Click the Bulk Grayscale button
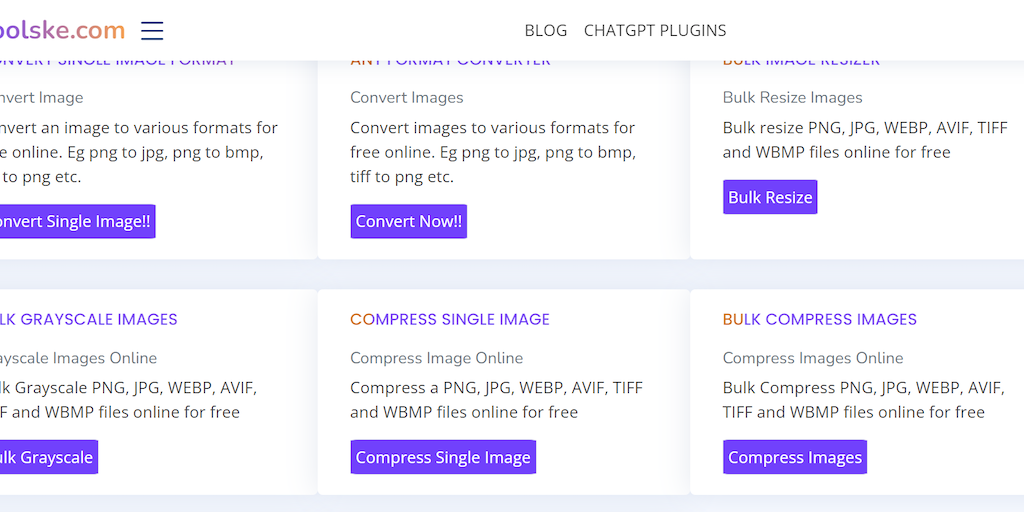1024x512 pixels. point(46,457)
